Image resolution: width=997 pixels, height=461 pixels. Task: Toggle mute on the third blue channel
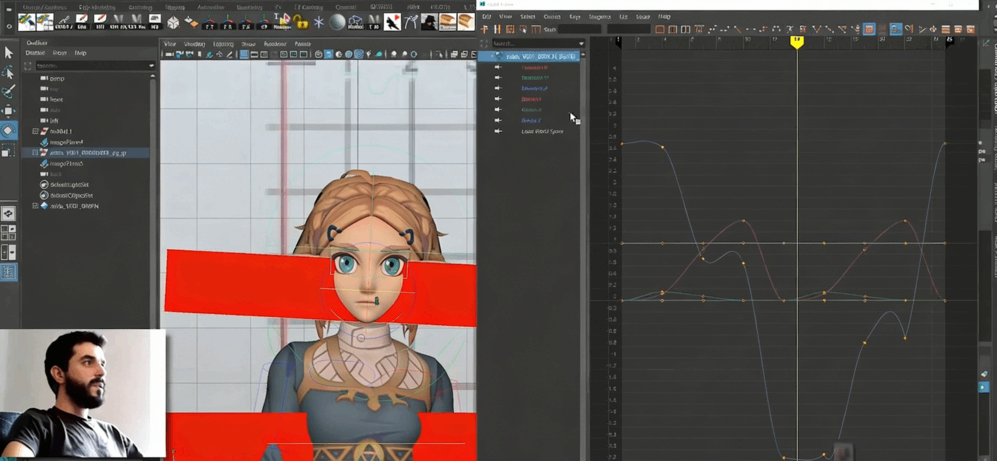pos(498,88)
